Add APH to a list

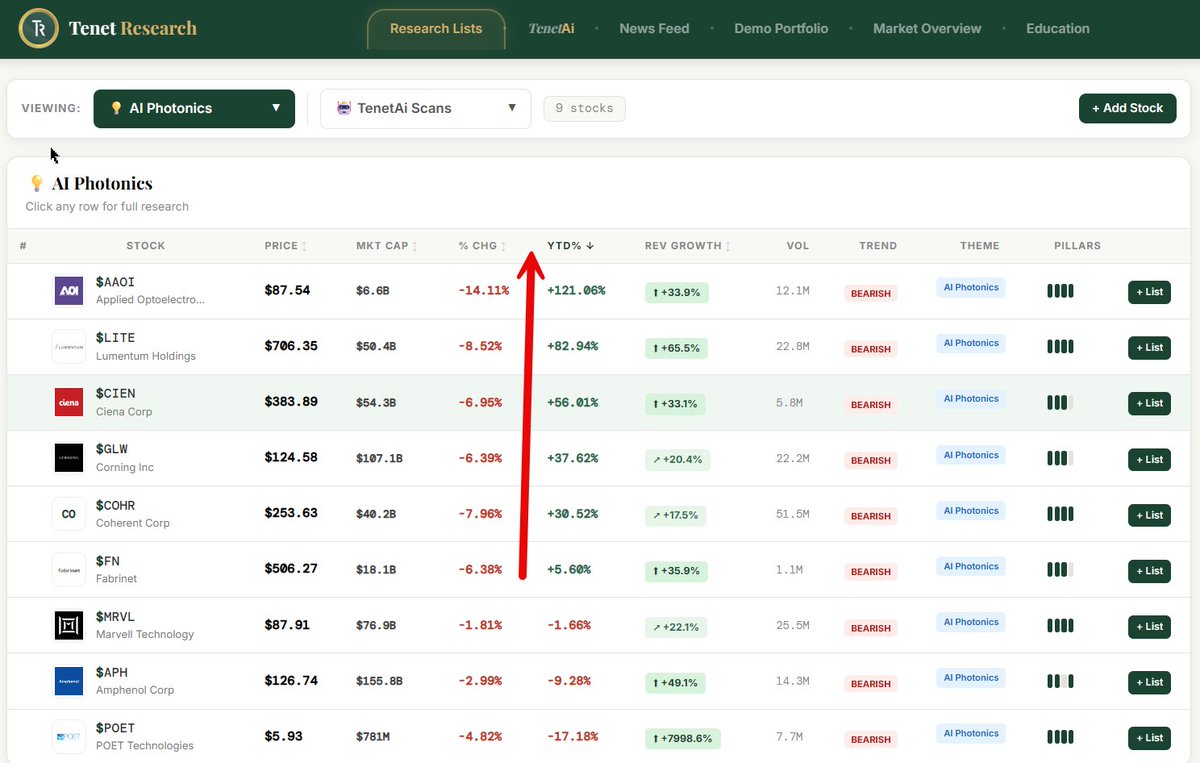1149,682
